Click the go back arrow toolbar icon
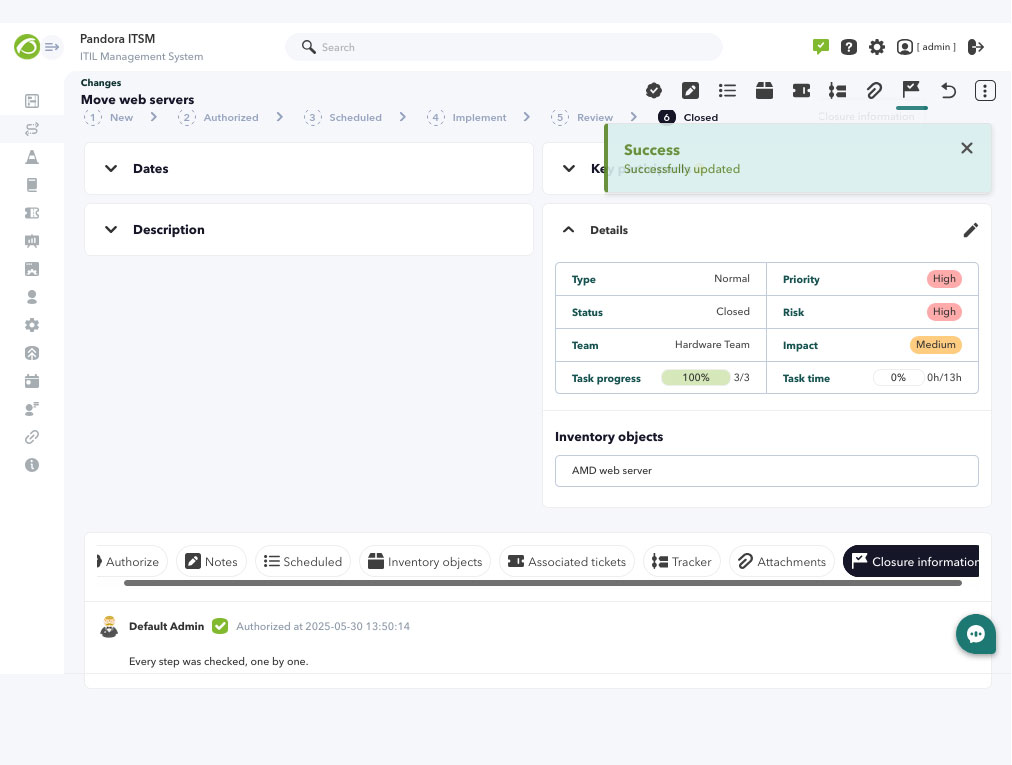This screenshot has width=1012, height=765. pyautogui.click(x=948, y=90)
